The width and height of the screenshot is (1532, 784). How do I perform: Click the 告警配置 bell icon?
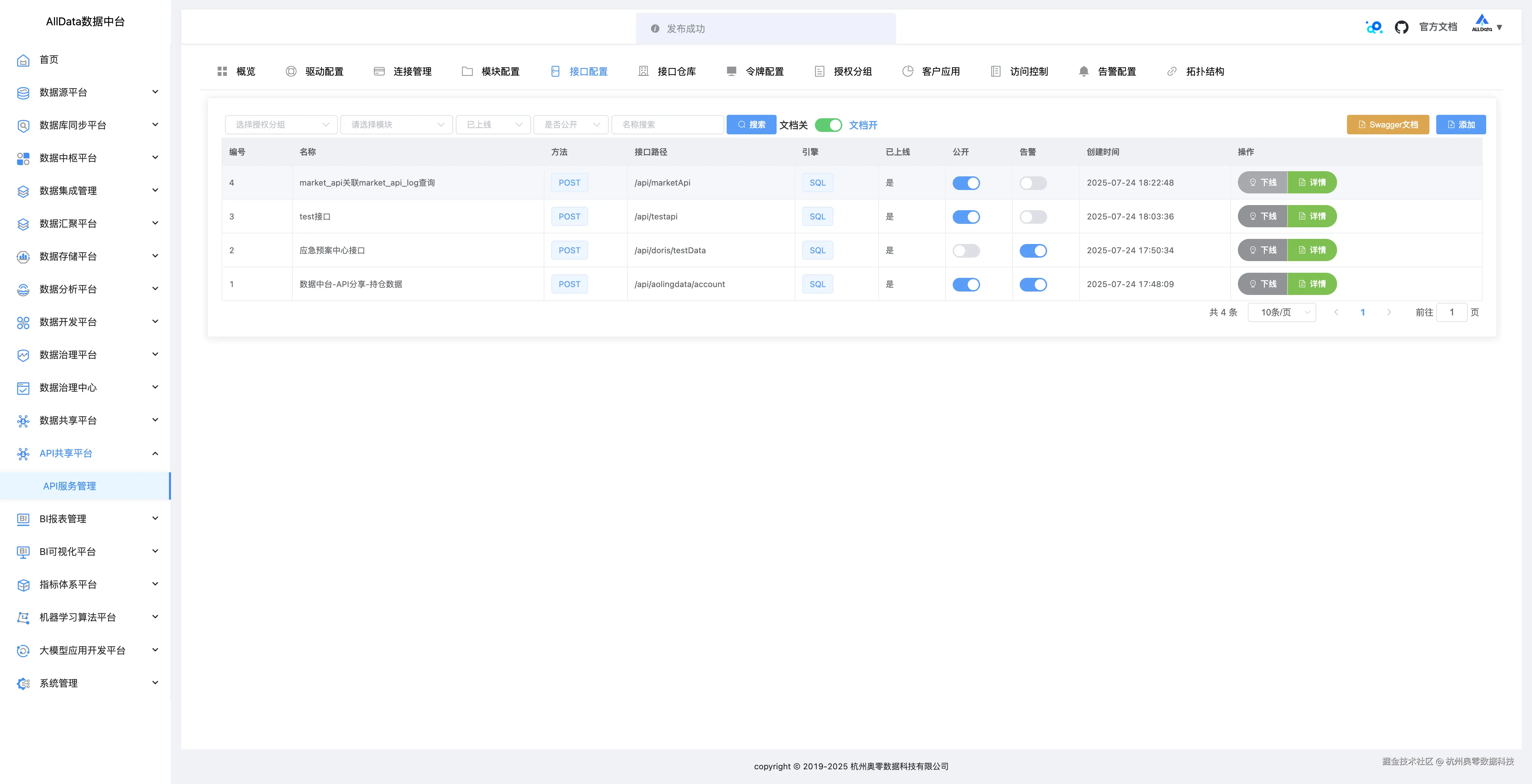[x=1084, y=71]
